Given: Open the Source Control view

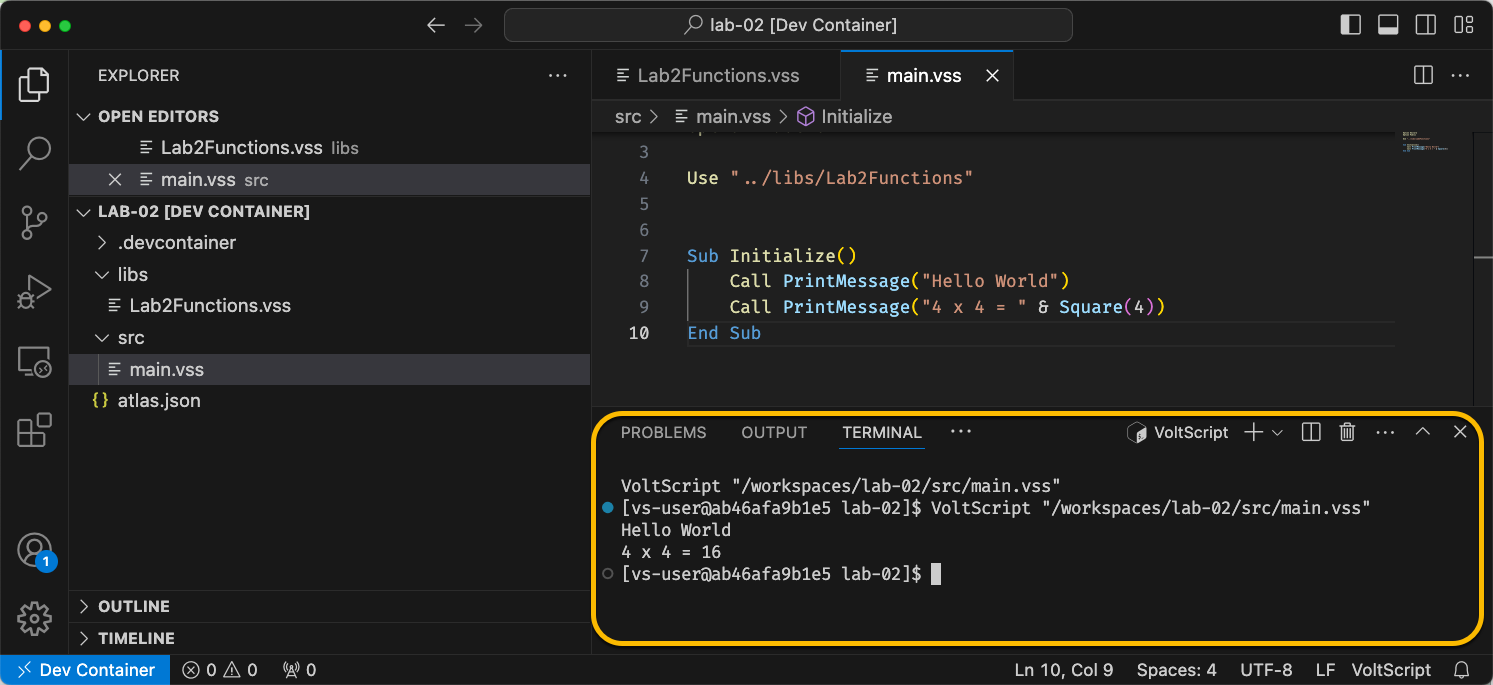Looking at the screenshot, I should point(34,222).
